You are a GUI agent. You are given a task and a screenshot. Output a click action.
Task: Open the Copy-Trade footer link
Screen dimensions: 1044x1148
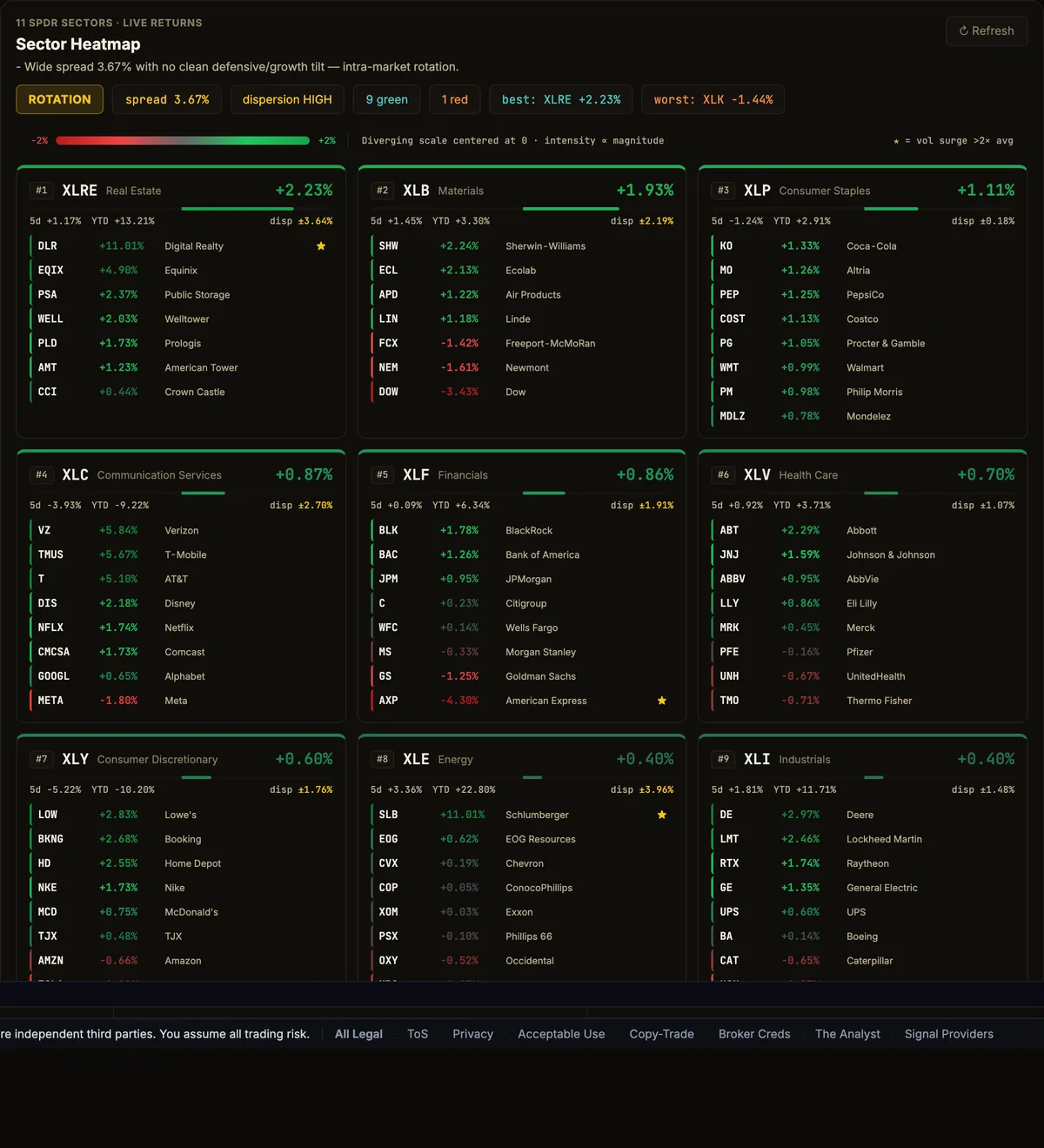[x=662, y=1034]
